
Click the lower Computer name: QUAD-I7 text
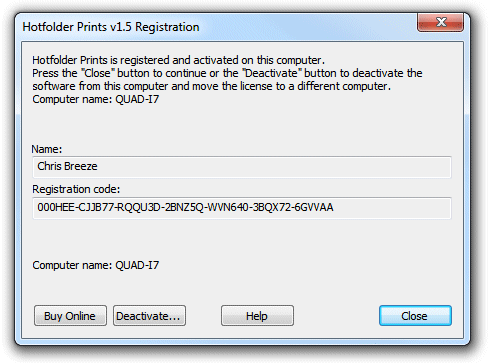pyautogui.click(x=95, y=265)
